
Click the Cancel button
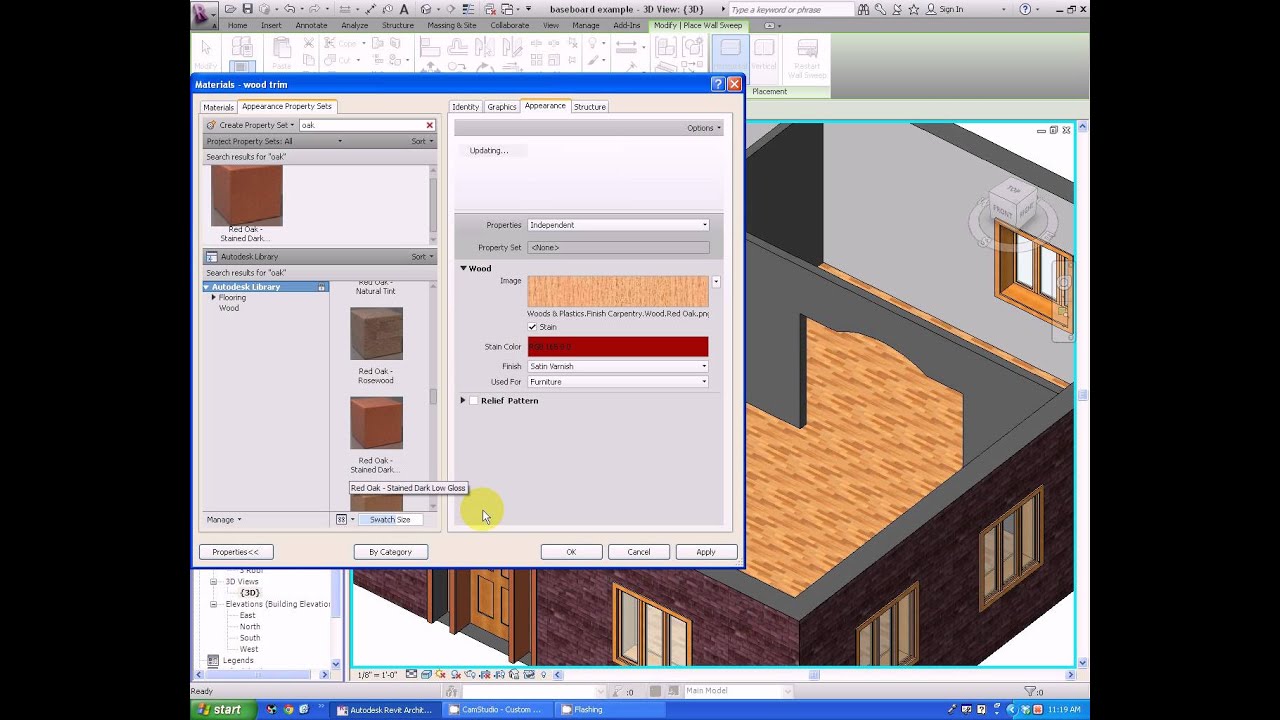639,552
